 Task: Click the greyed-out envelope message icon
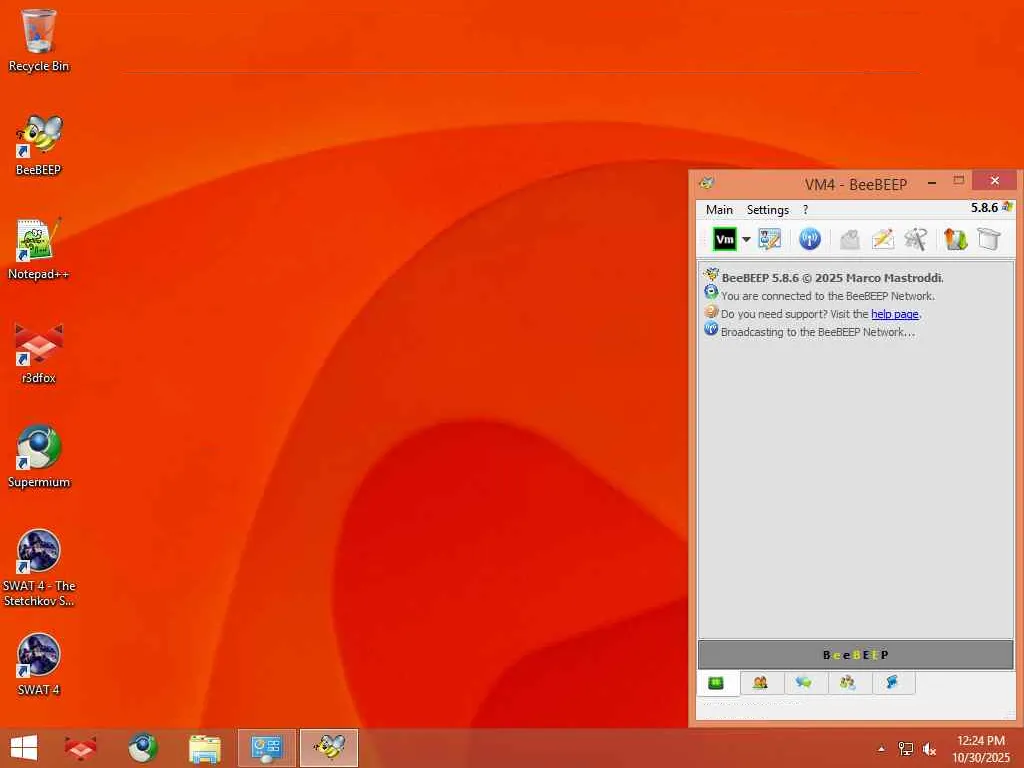click(x=850, y=240)
